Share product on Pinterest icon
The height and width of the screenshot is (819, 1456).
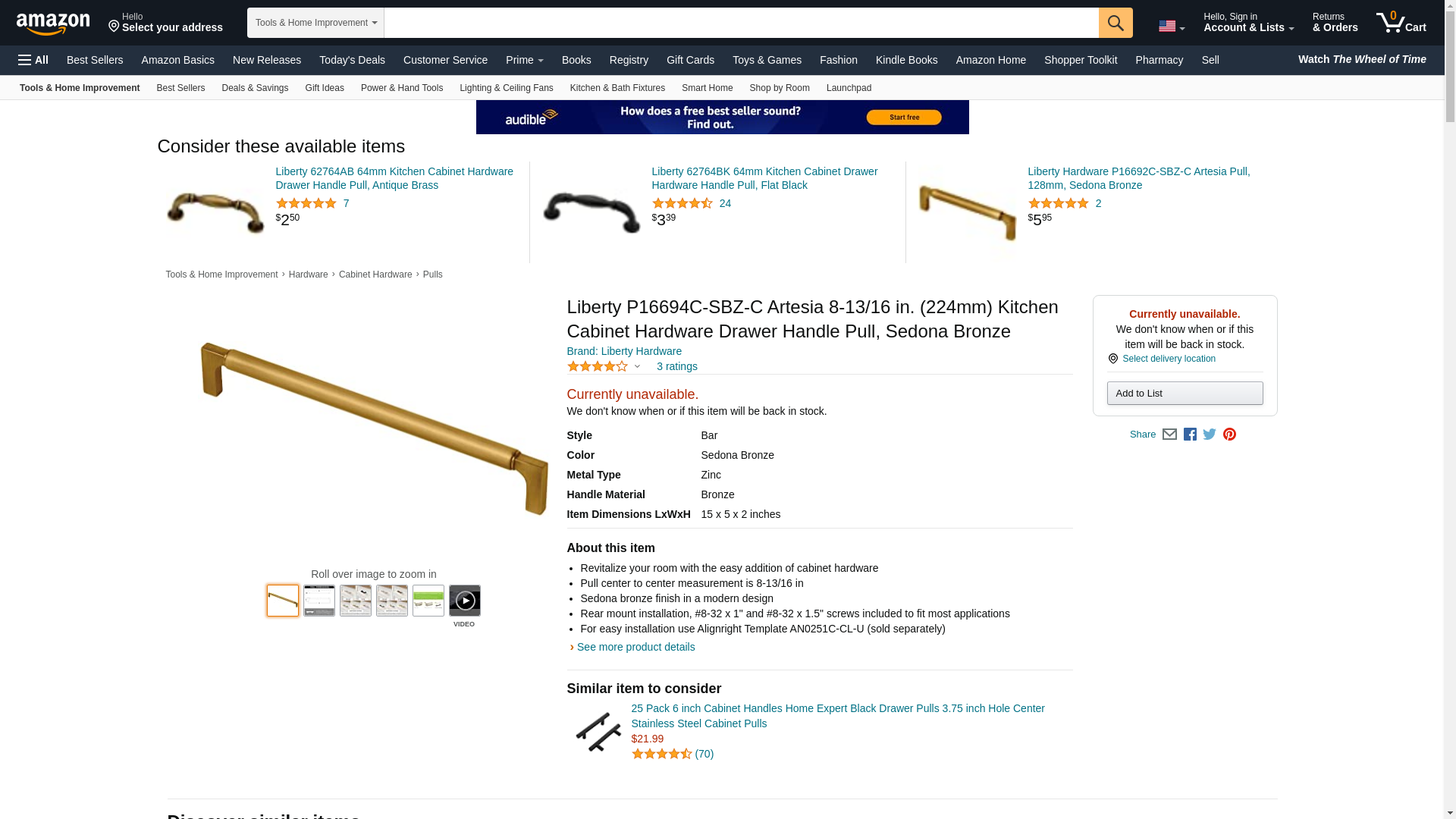pyautogui.click(x=1229, y=435)
